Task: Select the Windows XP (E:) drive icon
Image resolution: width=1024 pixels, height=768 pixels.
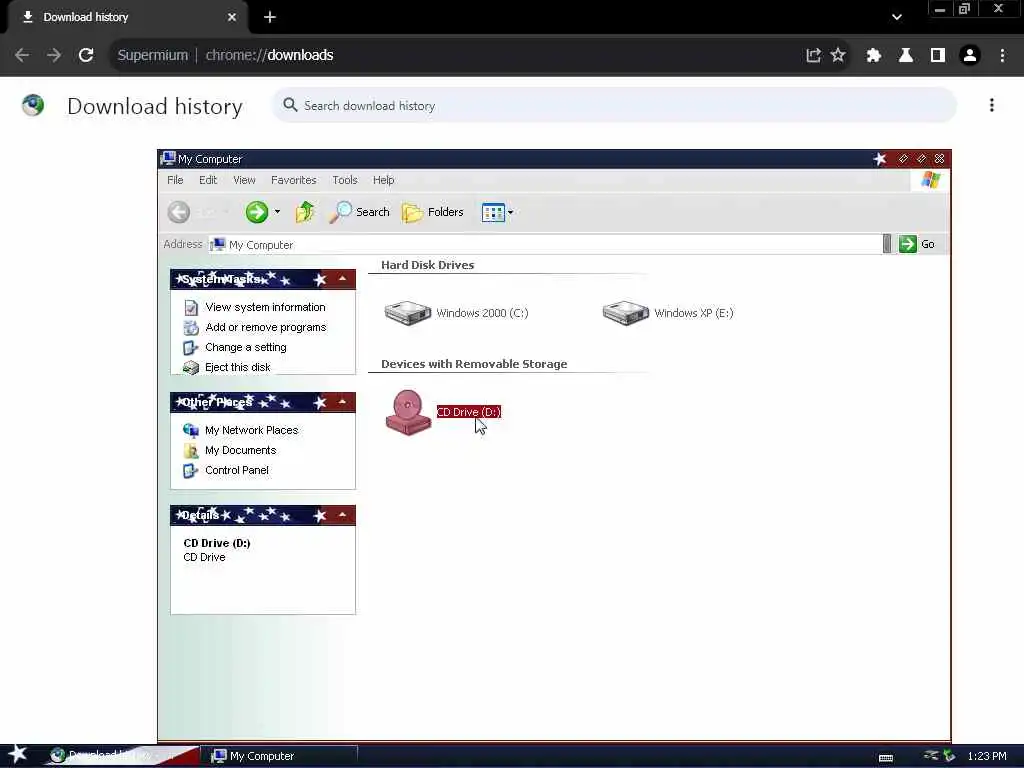Action: [x=626, y=312]
